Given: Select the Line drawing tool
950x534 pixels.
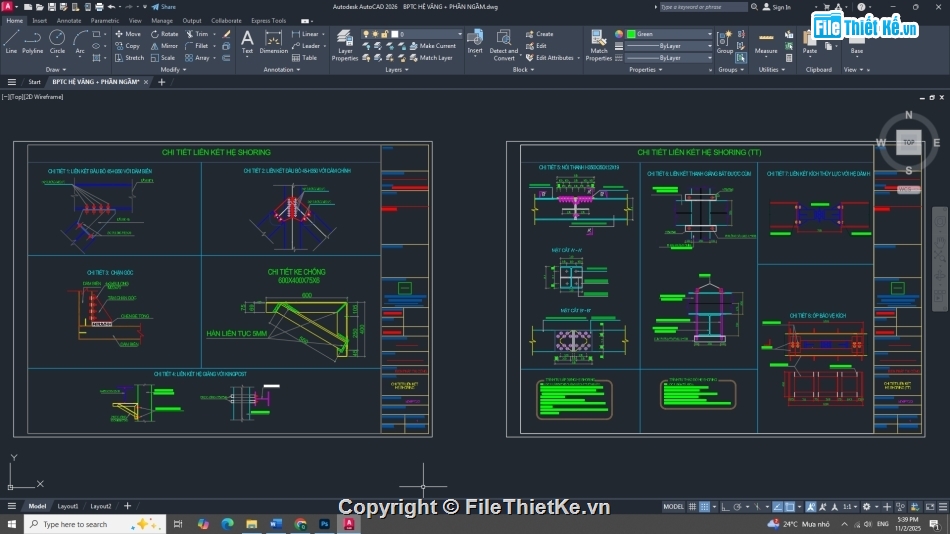Looking at the screenshot, I should (11, 40).
